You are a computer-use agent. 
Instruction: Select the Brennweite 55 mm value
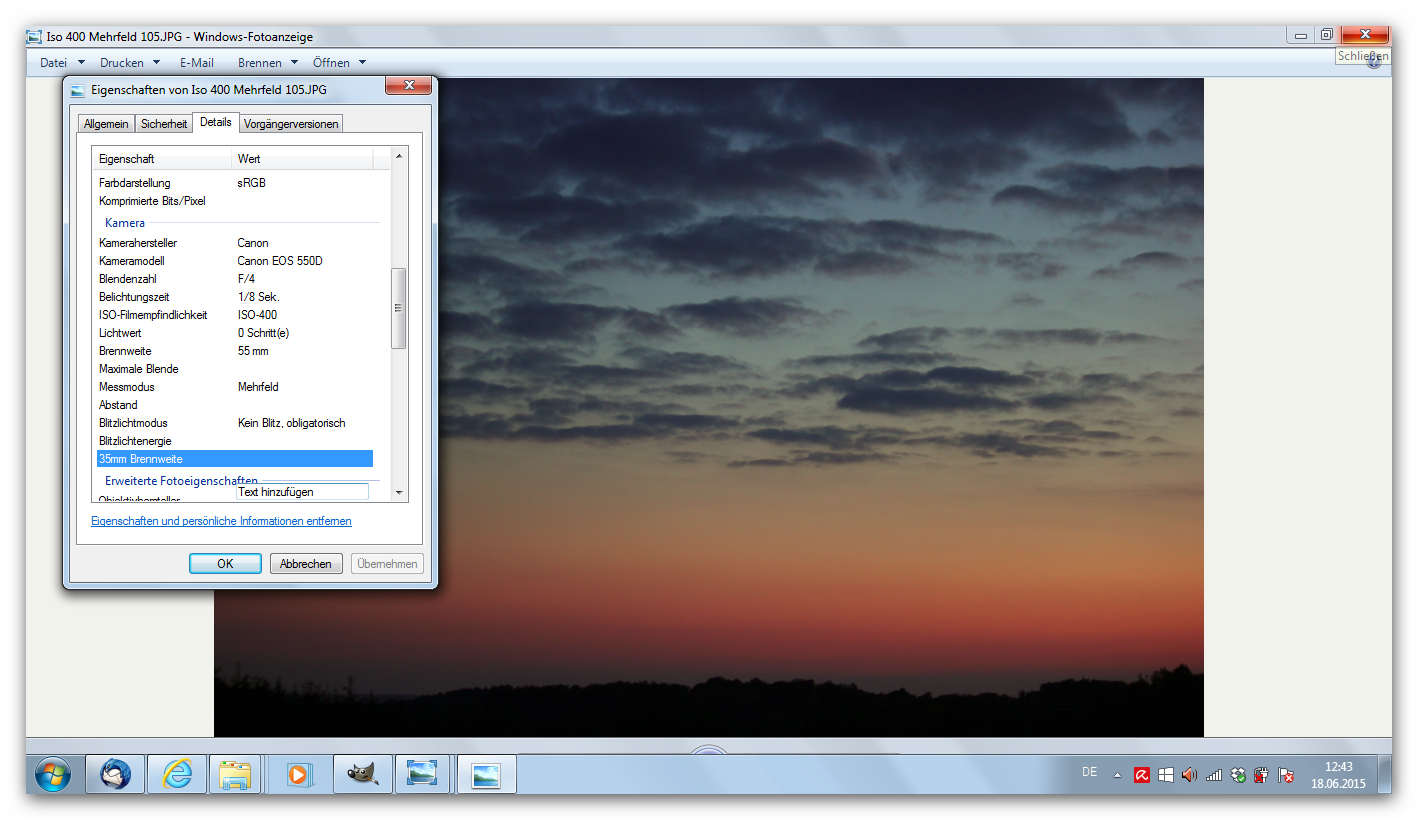pos(253,351)
